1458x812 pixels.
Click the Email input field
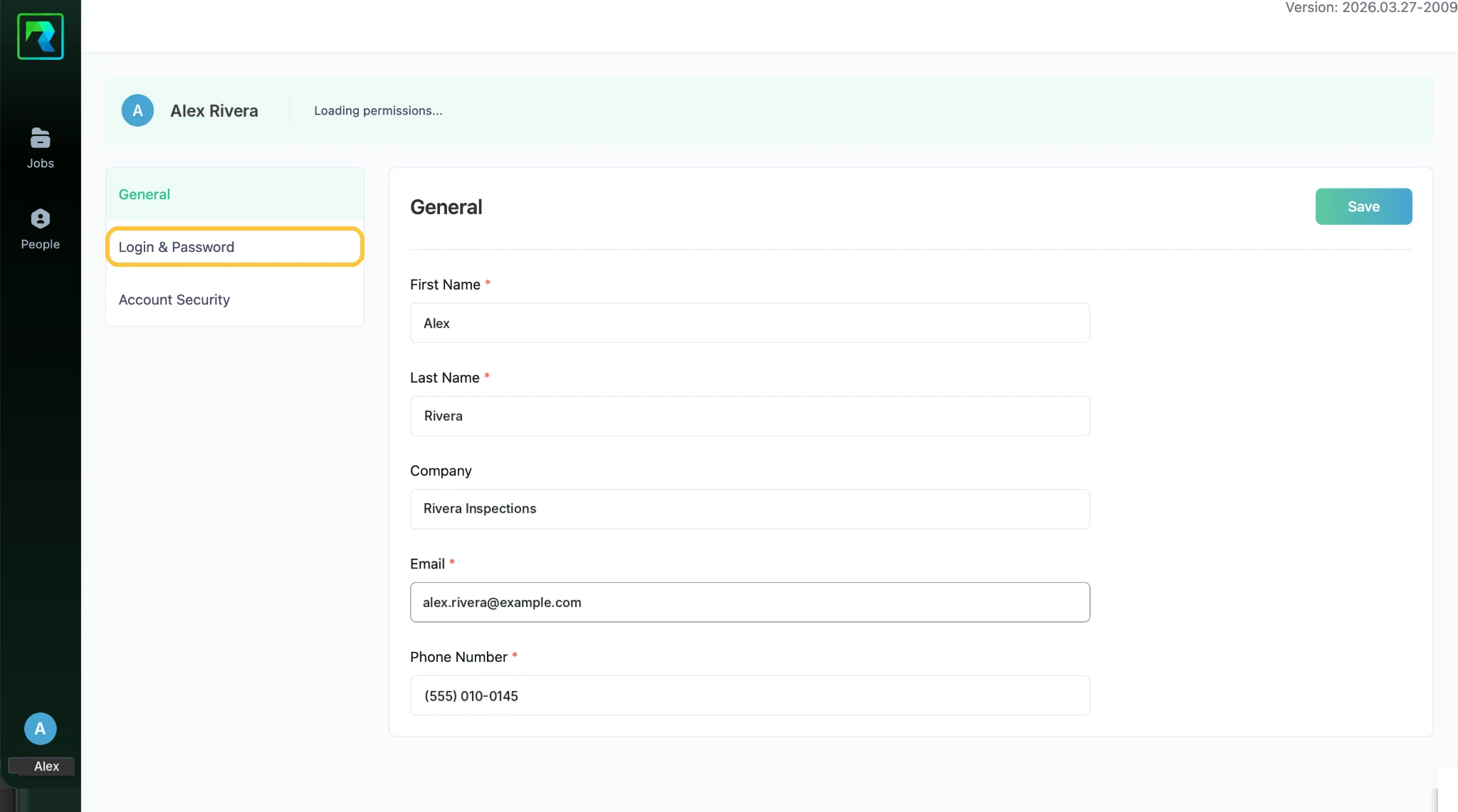tap(750, 602)
